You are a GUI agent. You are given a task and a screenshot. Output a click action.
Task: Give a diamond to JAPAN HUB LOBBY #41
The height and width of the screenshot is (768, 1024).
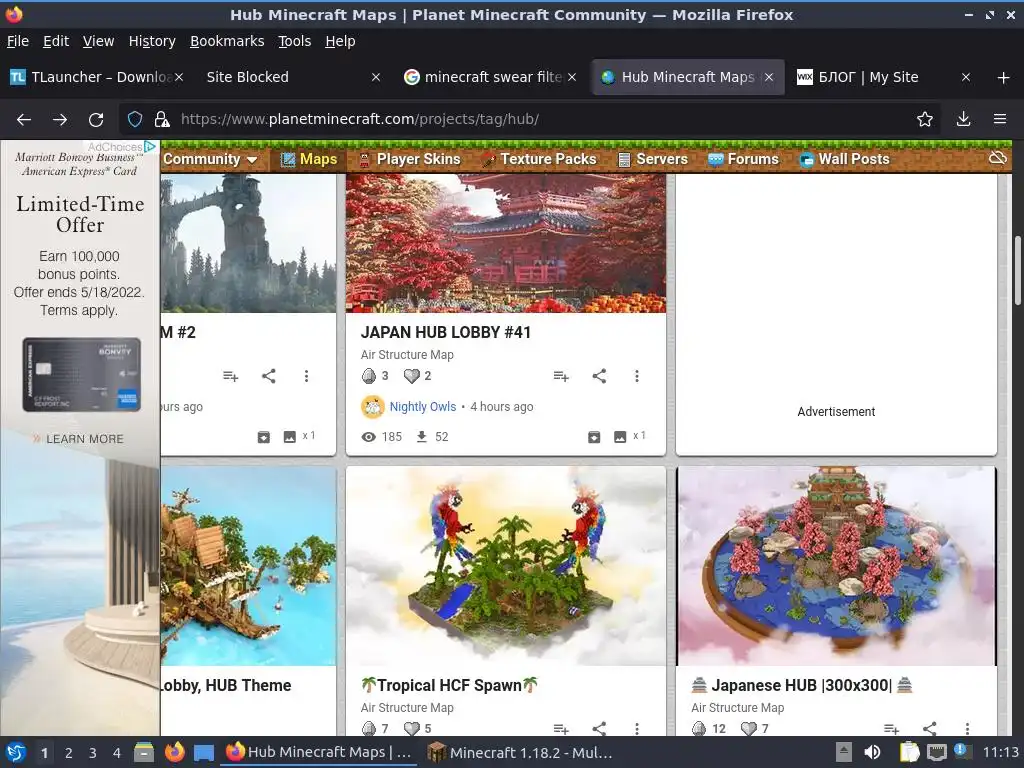click(369, 376)
